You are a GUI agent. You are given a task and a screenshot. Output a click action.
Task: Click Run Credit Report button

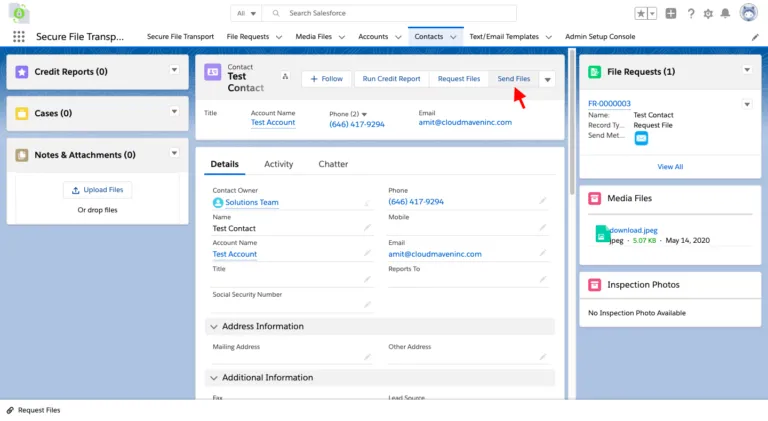tap(391, 79)
